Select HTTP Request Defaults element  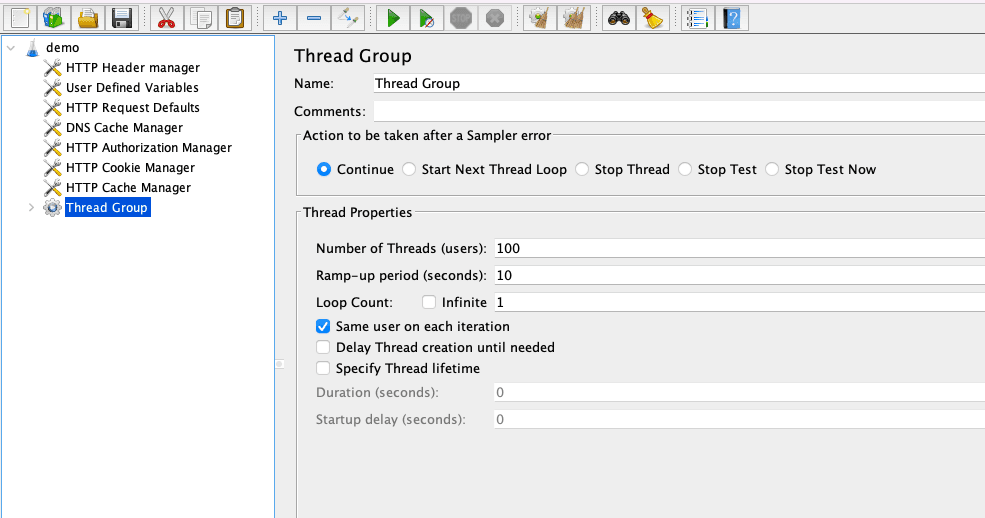tap(133, 108)
